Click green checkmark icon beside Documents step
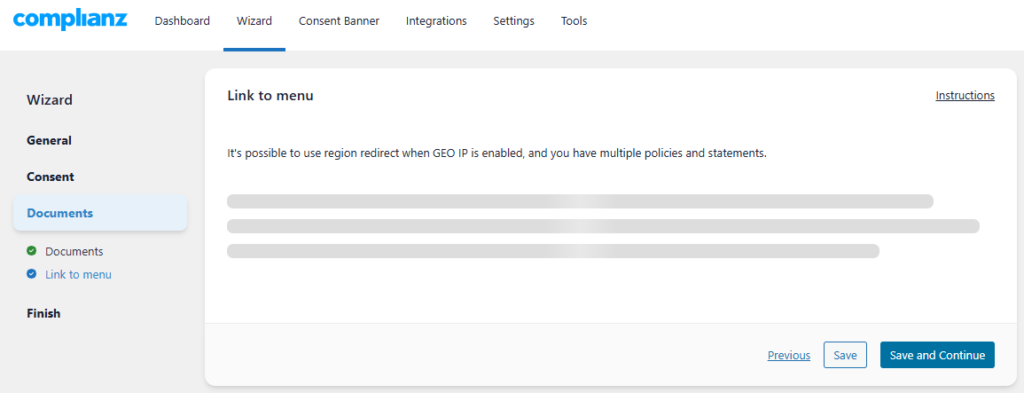The height and width of the screenshot is (393, 1024). [x=31, y=251]
